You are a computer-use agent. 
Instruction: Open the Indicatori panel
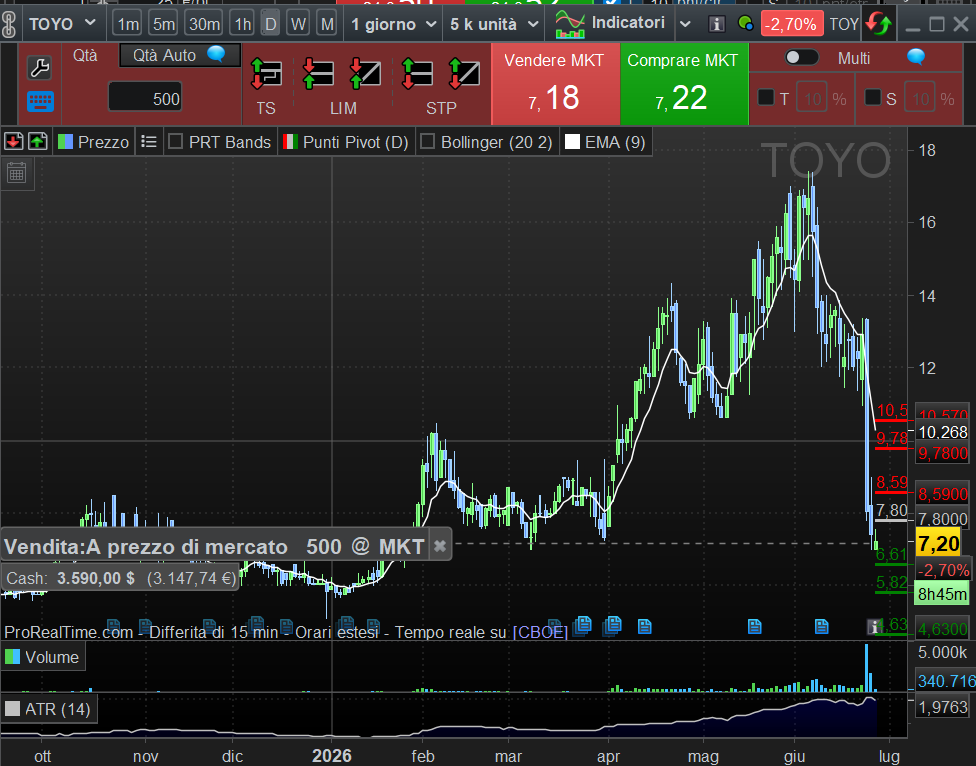[x=610, y=24]
